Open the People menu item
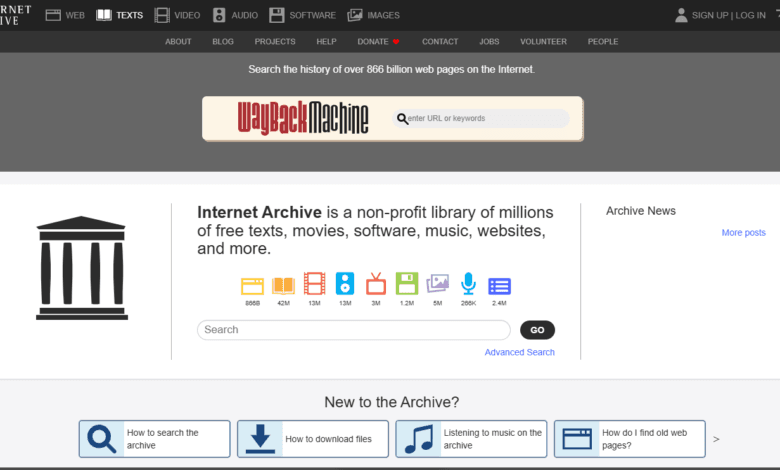The width and height of the screenshot is (780, 470). (603, 42)
